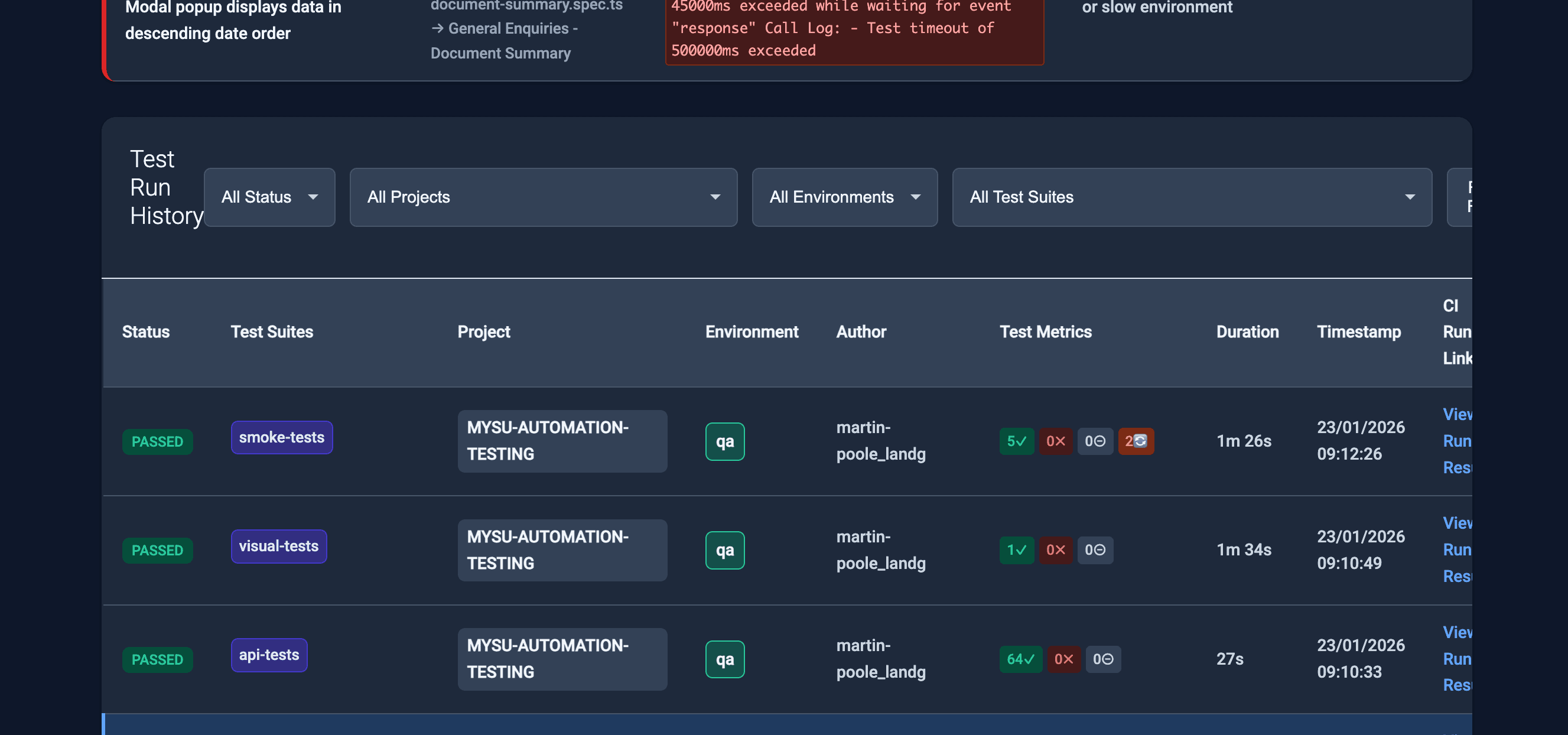This screenshot has width=1568, height=735.
Task: Click the failed X badge on visual-tests row
Action: [x=1056, y=550]
